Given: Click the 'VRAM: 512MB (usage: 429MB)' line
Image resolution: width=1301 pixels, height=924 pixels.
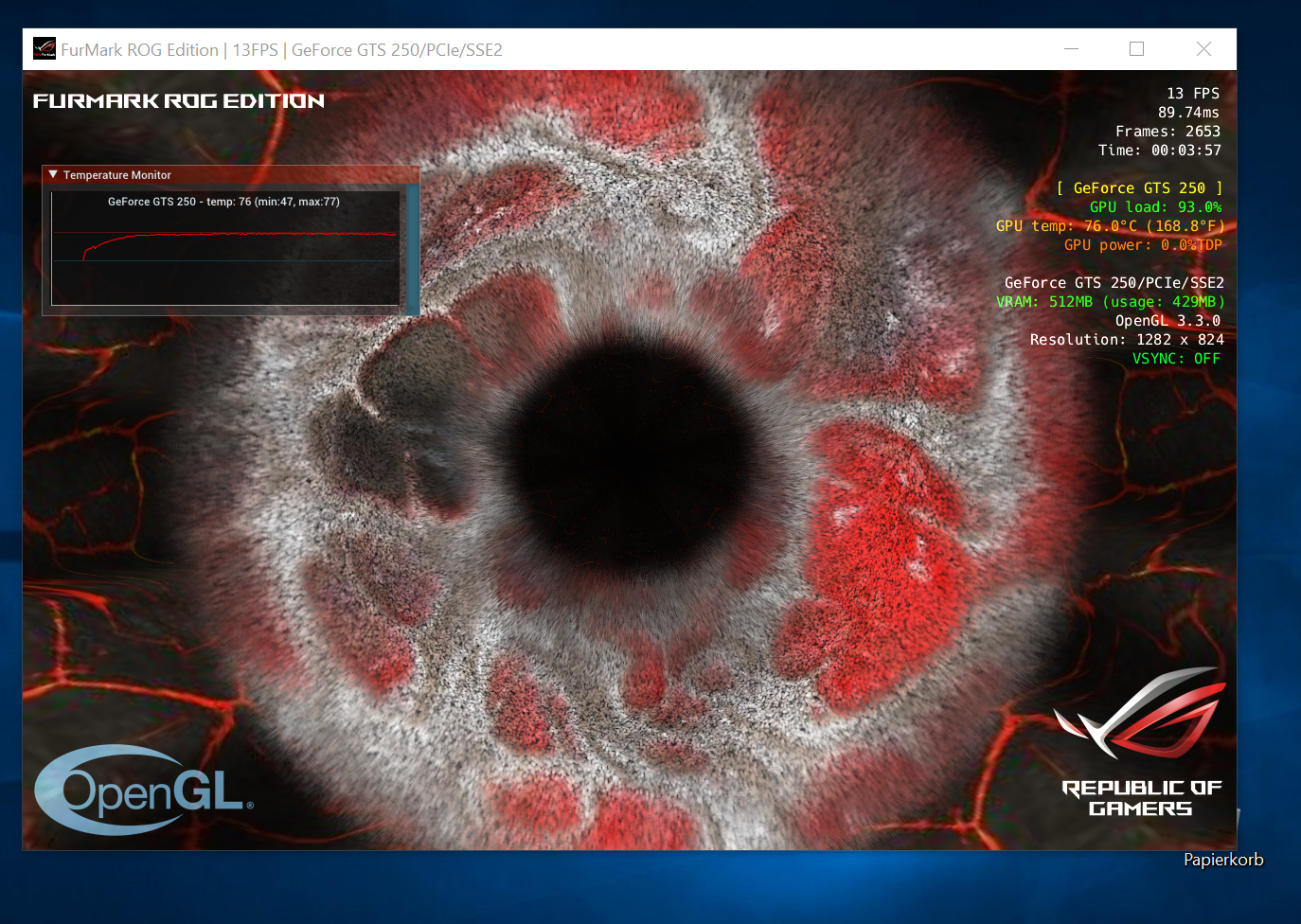Looking at the screenshot, I should pyautogui.click(x=1110, y=302).
